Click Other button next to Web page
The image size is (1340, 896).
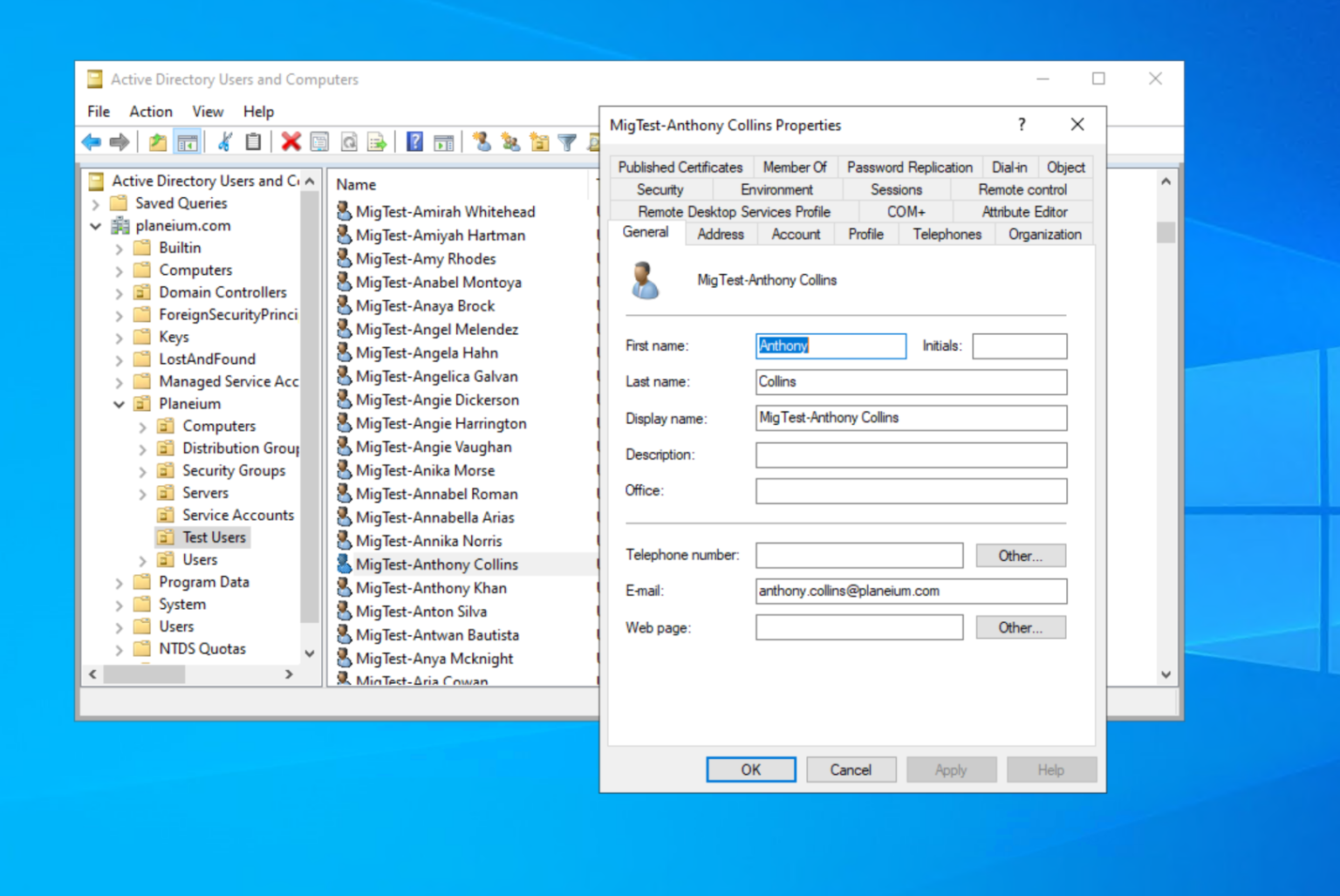pos(1020,627)
